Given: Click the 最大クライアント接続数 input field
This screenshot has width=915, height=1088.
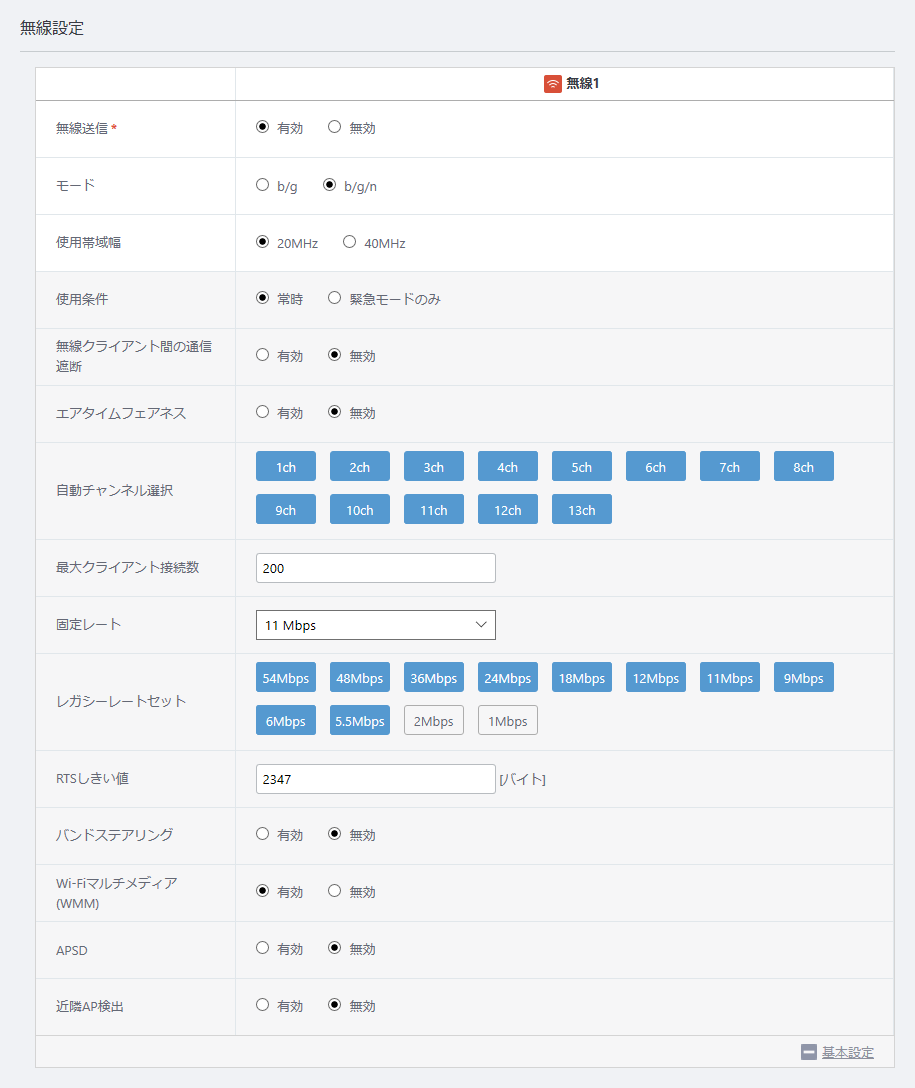Looking at the screenshot, I should pyautogui.click(x=375, y=568).
